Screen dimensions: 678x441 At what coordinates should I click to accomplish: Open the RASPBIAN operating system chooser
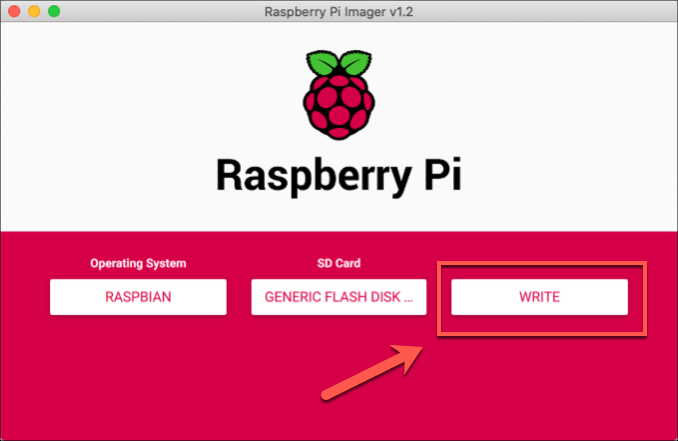138,297
